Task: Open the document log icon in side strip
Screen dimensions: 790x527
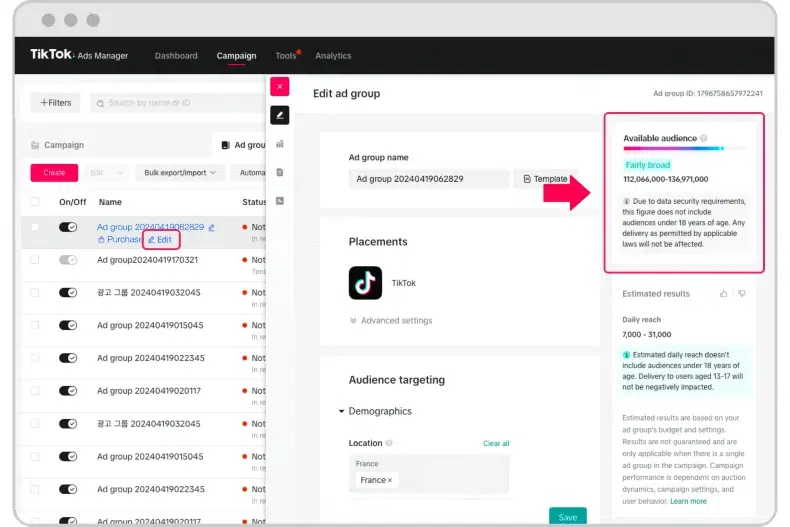Action: (x=280, y=172)
